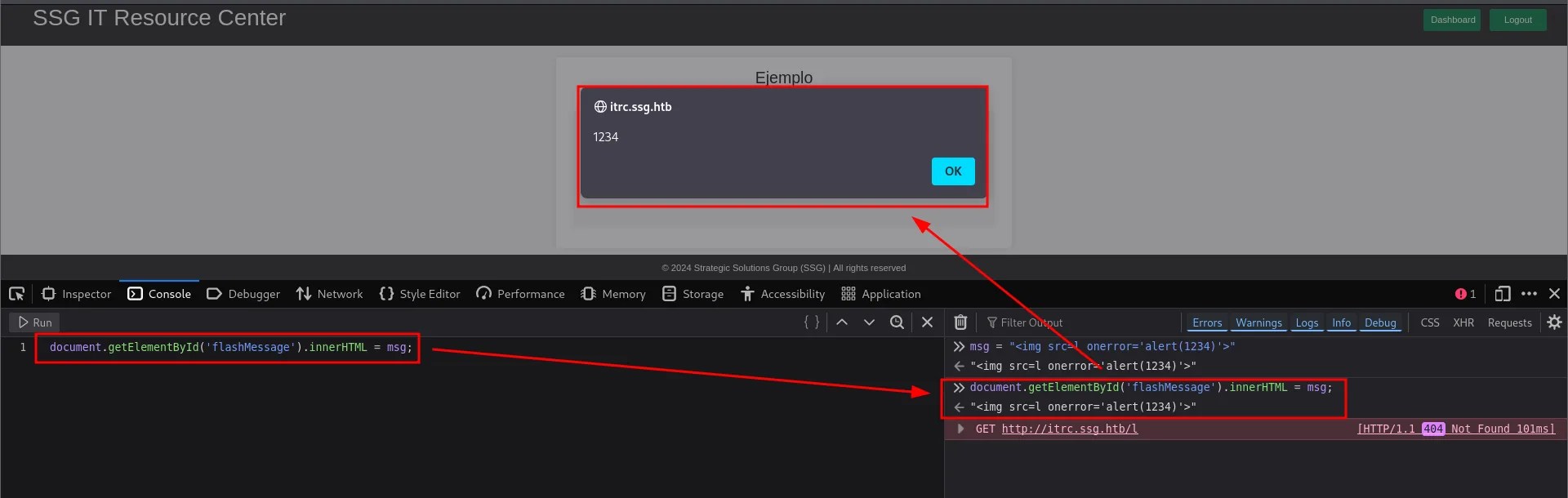Viewport: 1568px width, 498px height.
Task: Open the Memory tab
Action: click(613, 294)
